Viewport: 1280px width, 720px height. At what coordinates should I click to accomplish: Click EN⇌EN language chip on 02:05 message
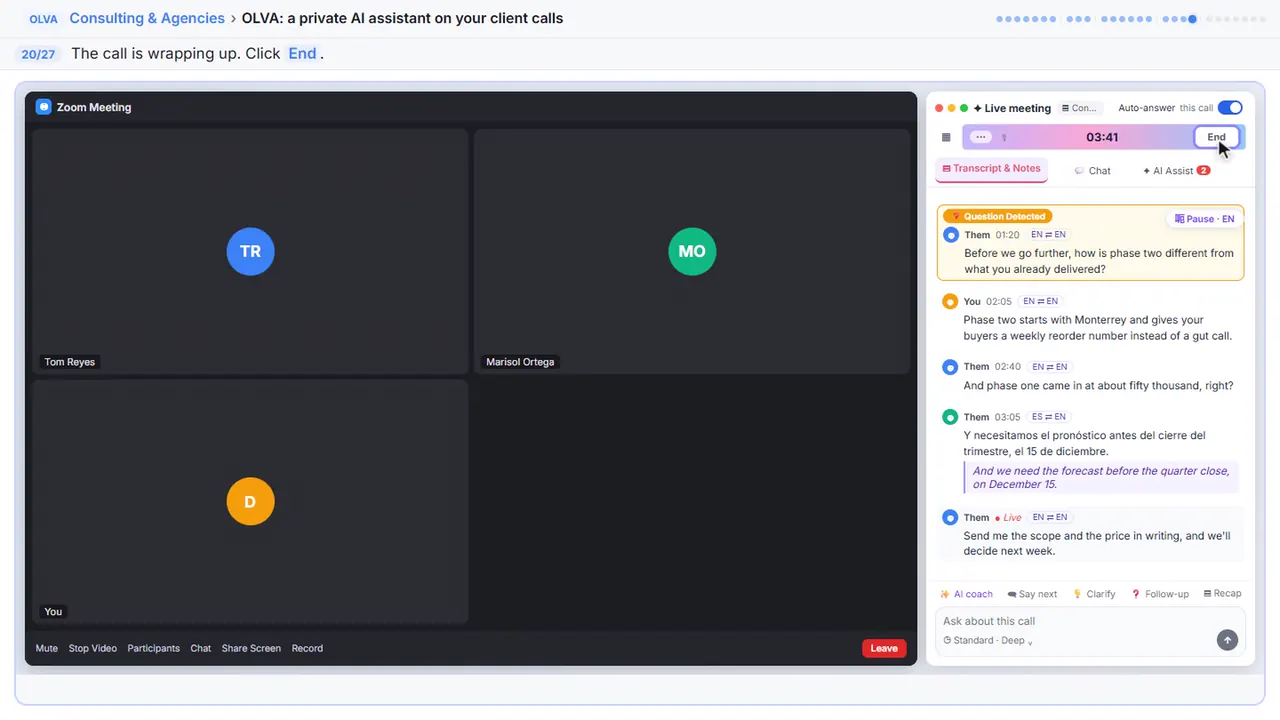tap(1040, 301)
